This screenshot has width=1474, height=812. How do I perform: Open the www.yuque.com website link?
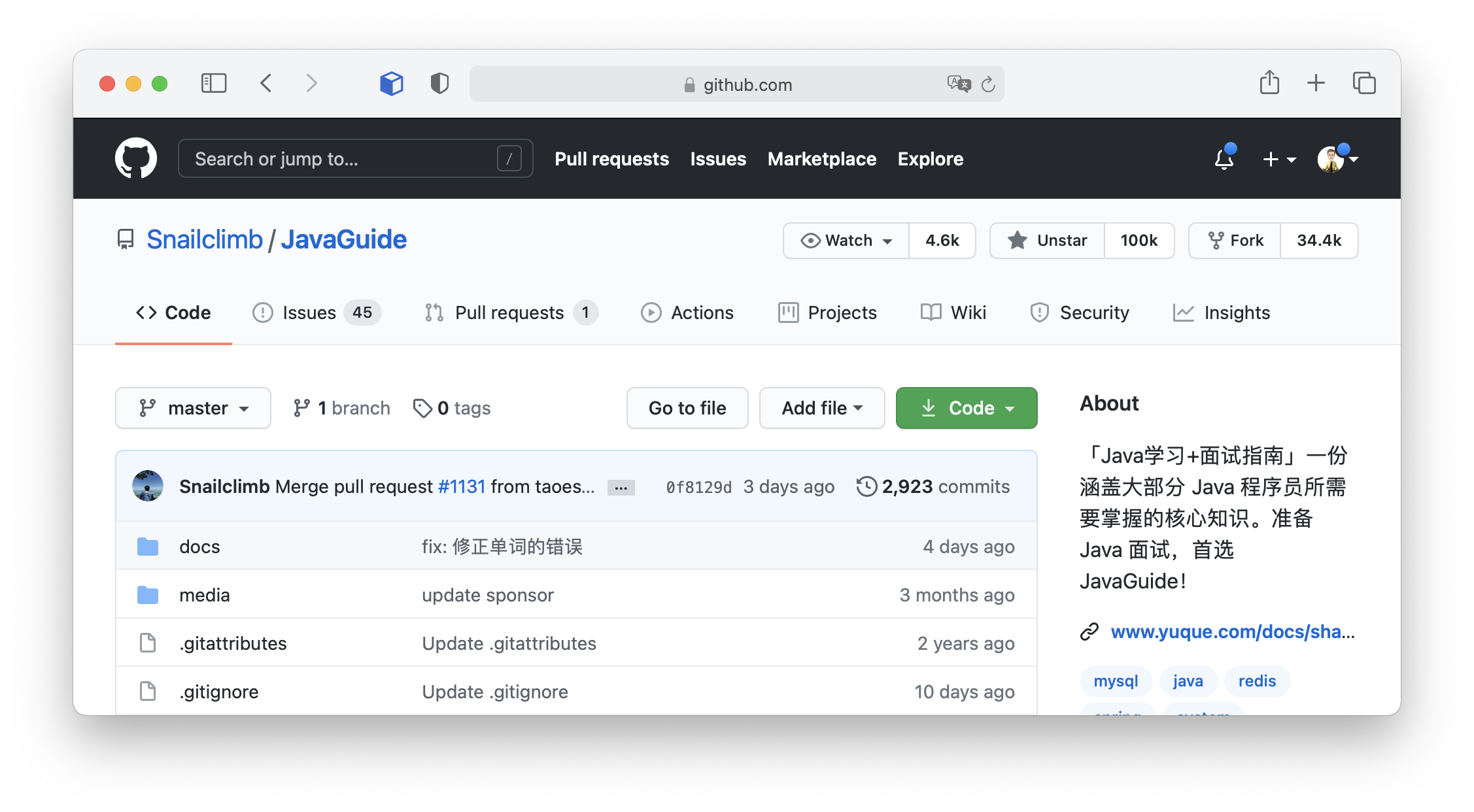[1233, 632]
